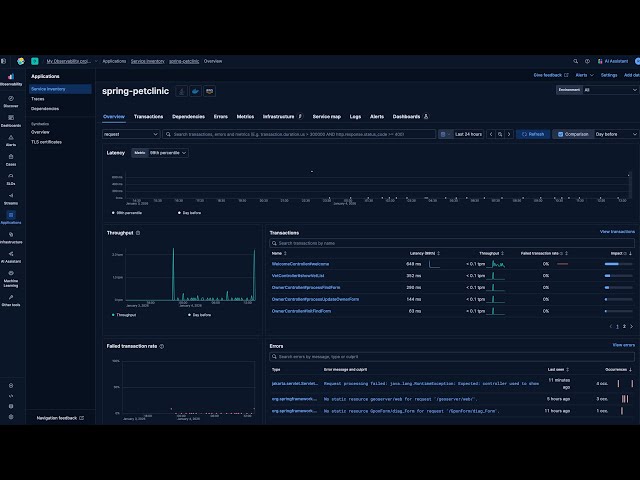Click the Throughput info icon

tap(138, 233)
